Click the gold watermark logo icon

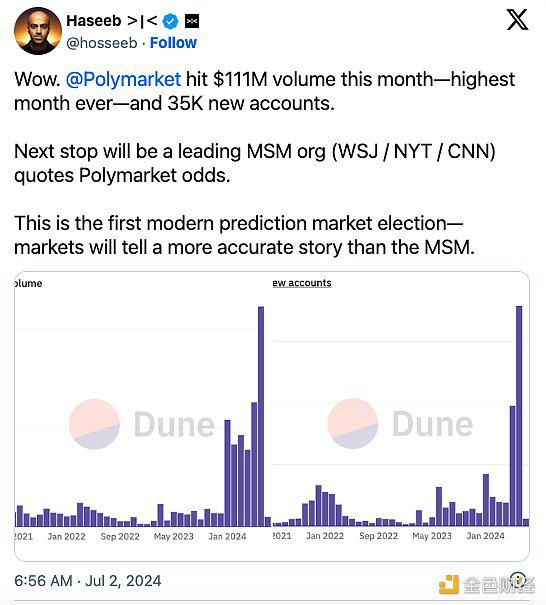point(449,585)
